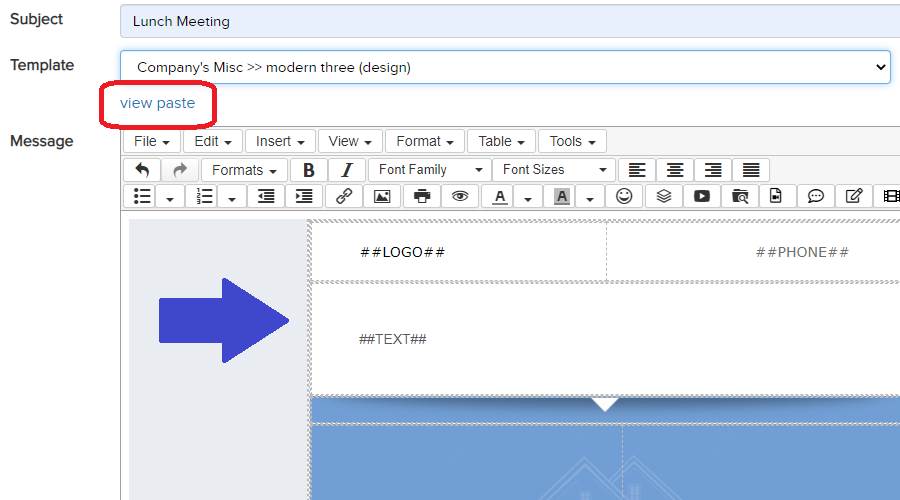This screenshot has height=500, width=900.
Task: Open the Tools menu
Action: pyautogui.click(x=572, y=141)
